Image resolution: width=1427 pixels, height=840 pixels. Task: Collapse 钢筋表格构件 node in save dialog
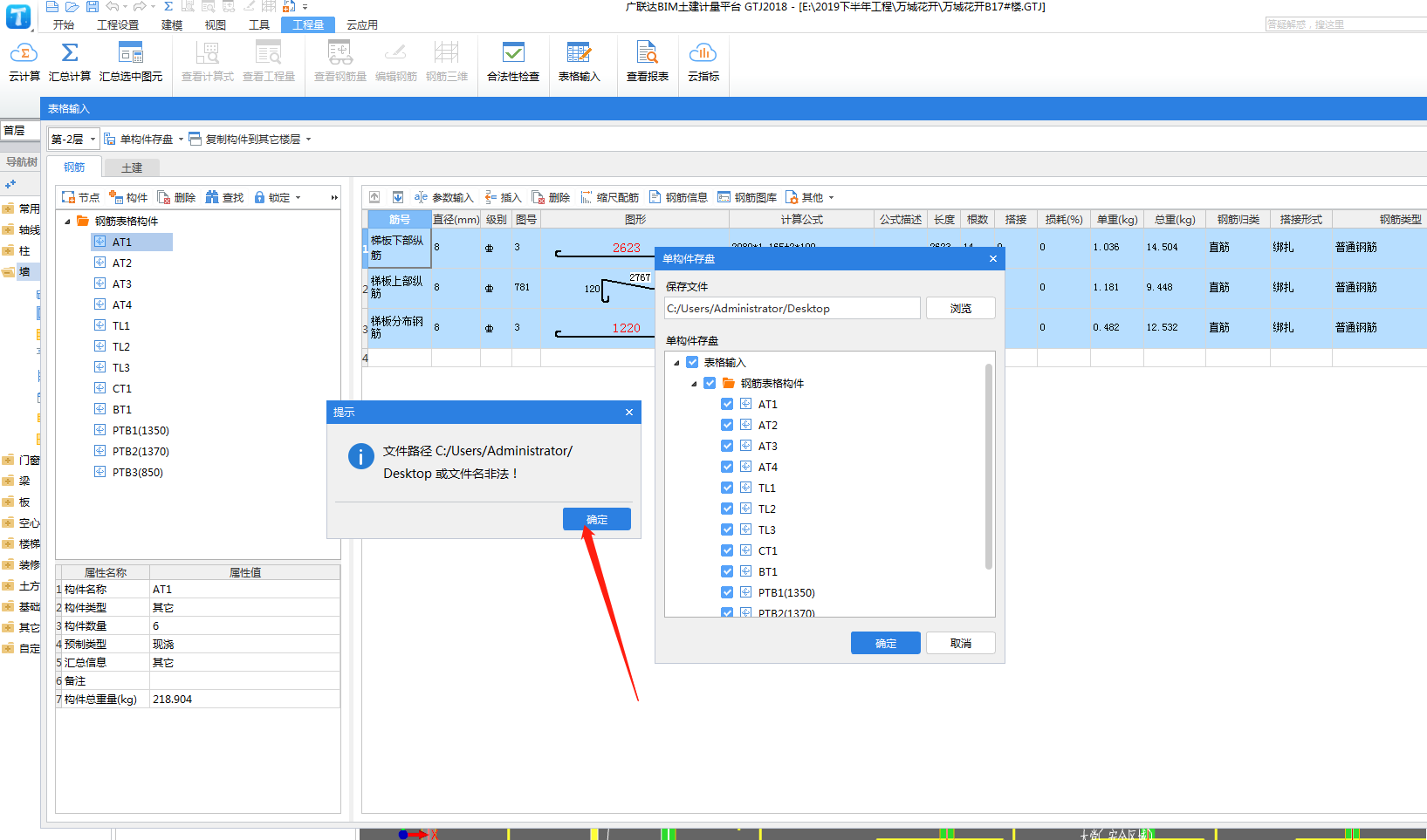tap(694, 384)
